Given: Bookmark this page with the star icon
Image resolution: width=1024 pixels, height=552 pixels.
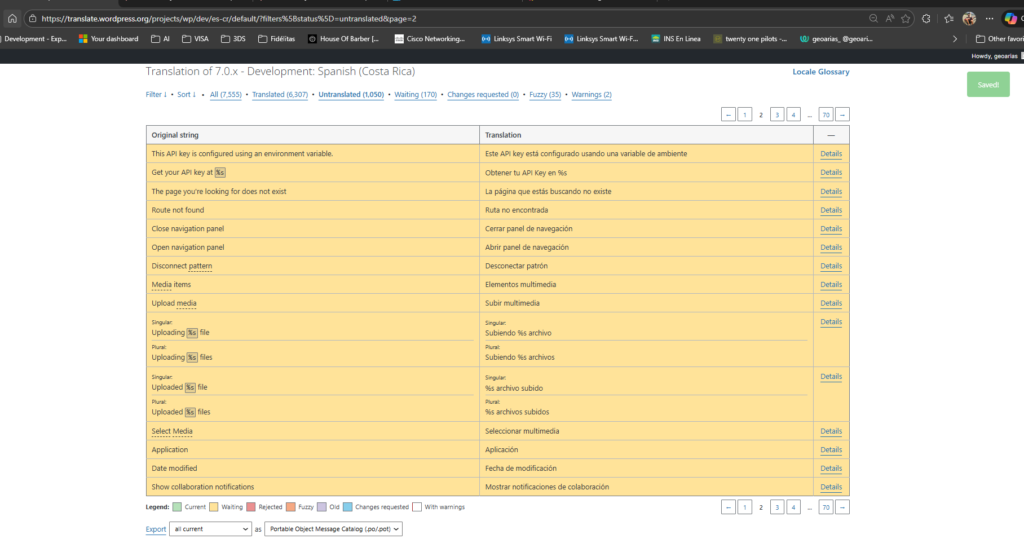Looking at the screenshot, I should (x=905, y=18).
